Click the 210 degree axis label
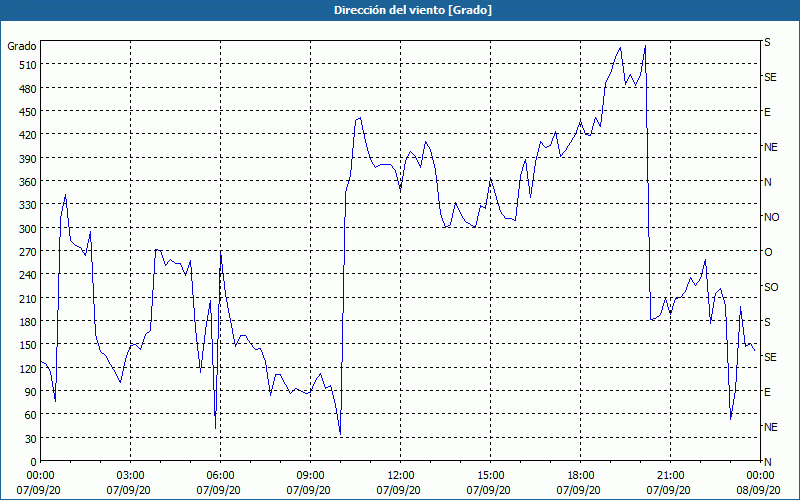 (28, 299)
